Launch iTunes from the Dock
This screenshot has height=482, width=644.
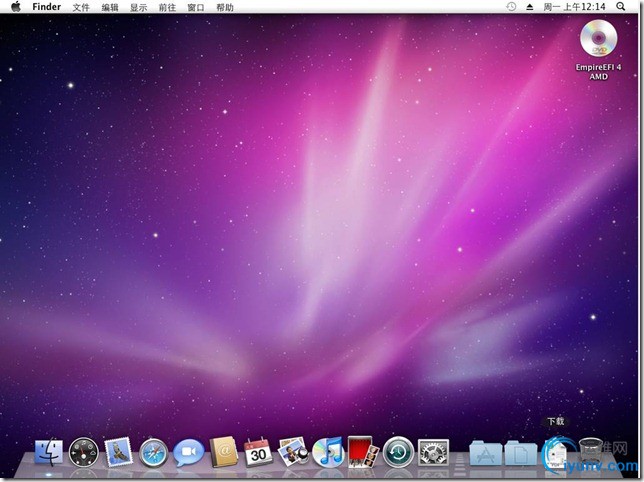[x=327, y=452]
